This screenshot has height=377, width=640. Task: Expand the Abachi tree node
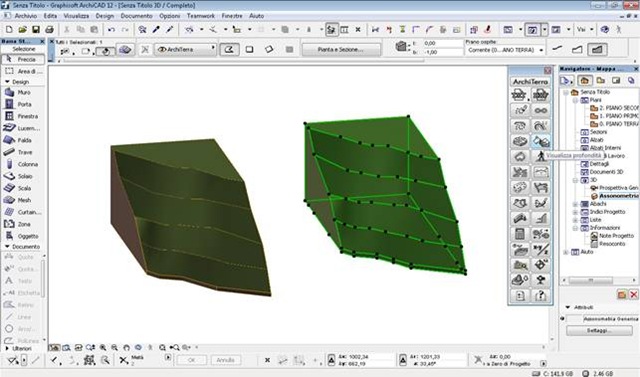point(575,204)
